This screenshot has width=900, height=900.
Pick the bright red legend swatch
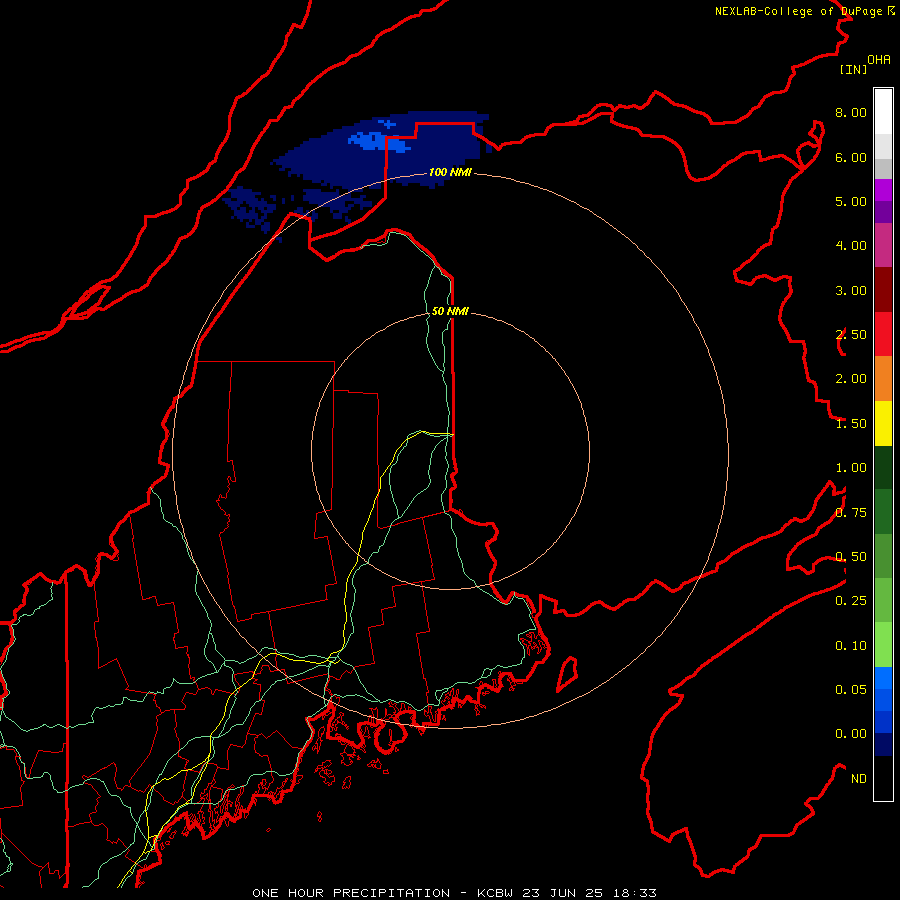883,334
